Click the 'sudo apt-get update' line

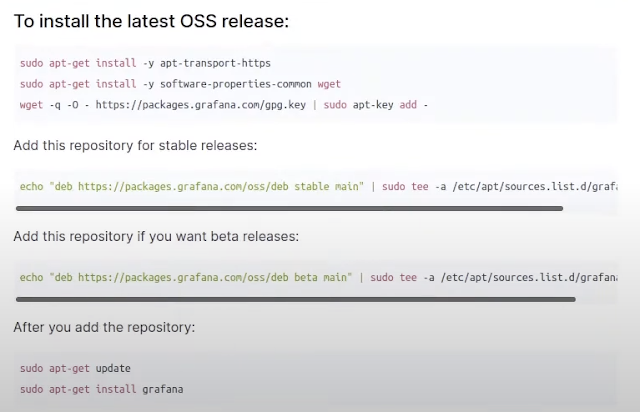pyautogui.click(x=75, y=368)
